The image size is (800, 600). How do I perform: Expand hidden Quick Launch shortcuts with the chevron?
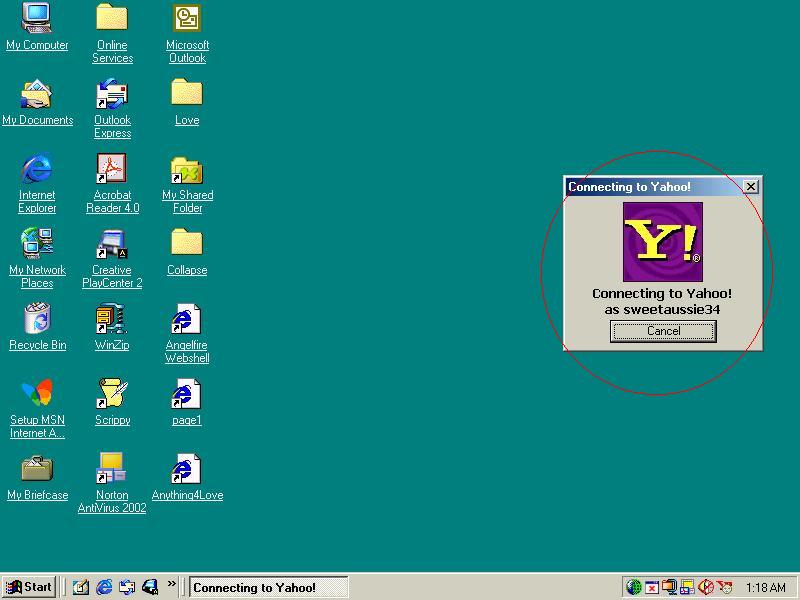(x=172, y=585)
